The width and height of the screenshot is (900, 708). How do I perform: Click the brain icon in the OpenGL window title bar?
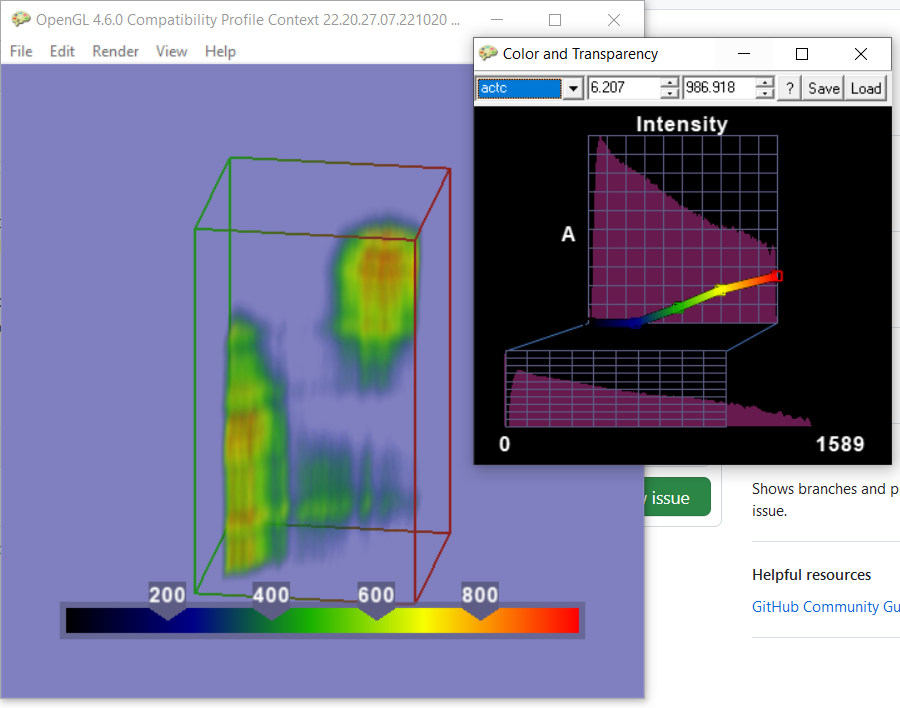20,18
